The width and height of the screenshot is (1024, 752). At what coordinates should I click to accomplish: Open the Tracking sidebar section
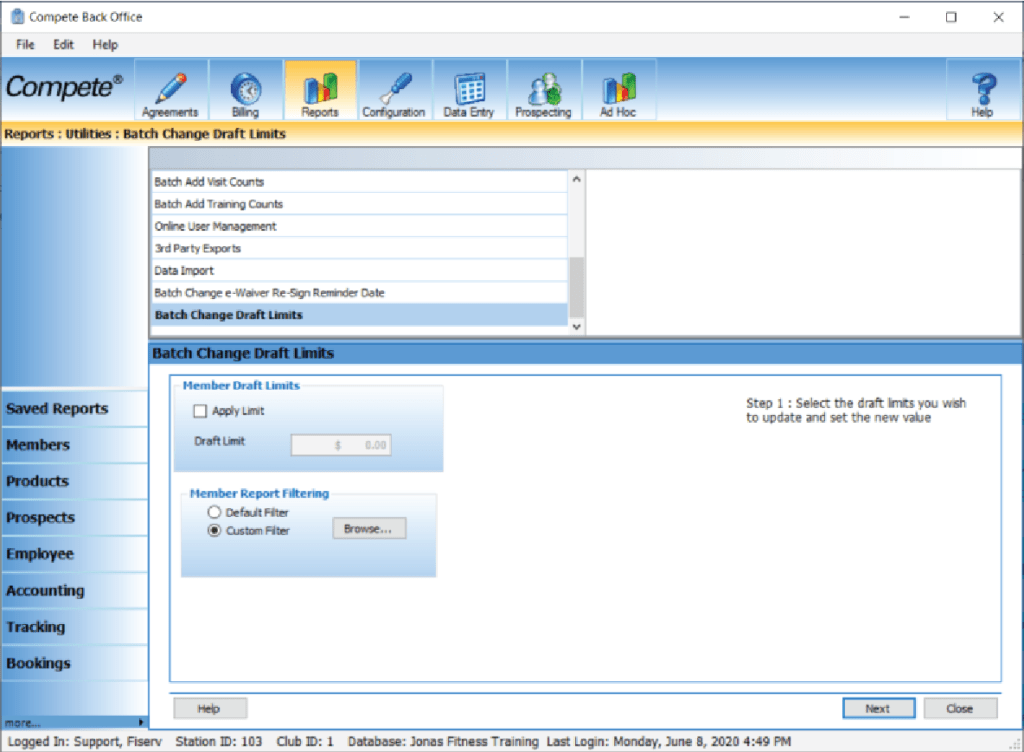(x=75, y=627)
